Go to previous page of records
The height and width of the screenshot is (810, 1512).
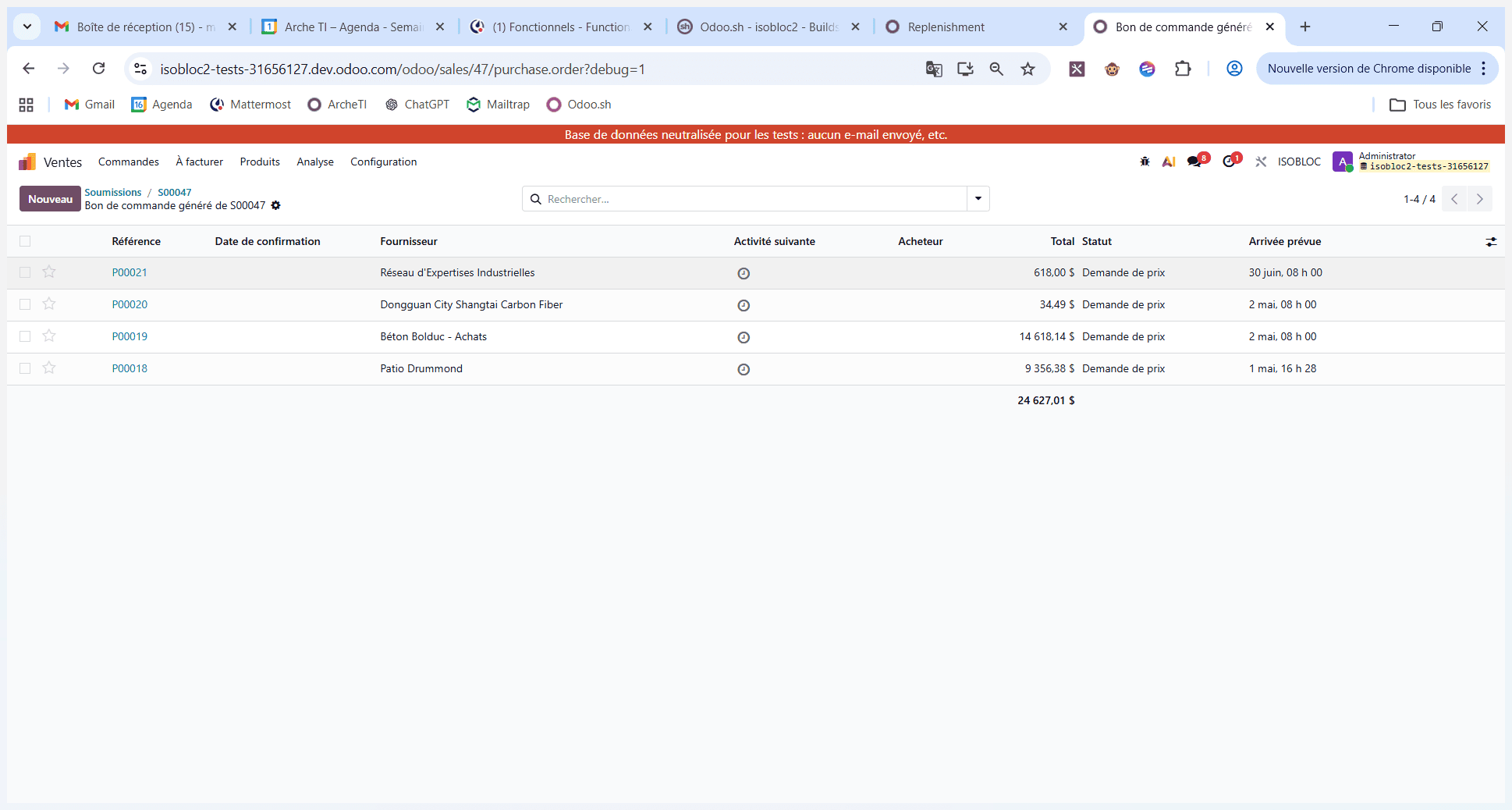click(x=1454, y=199)
